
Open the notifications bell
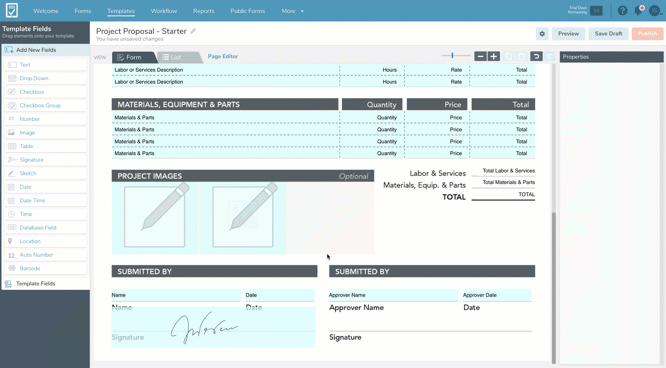tap(638, 11)
